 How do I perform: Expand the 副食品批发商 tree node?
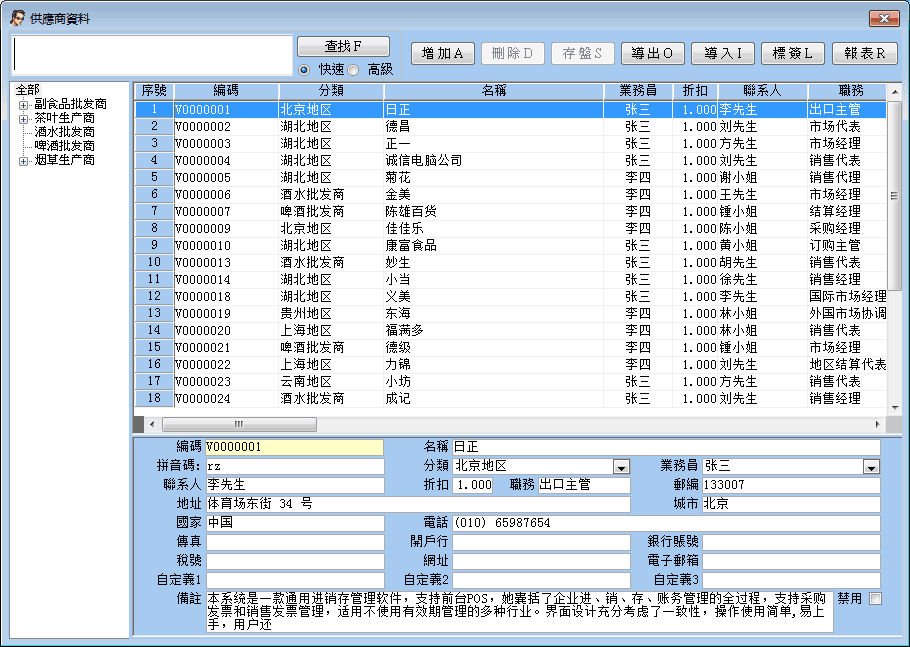(23, 104)
